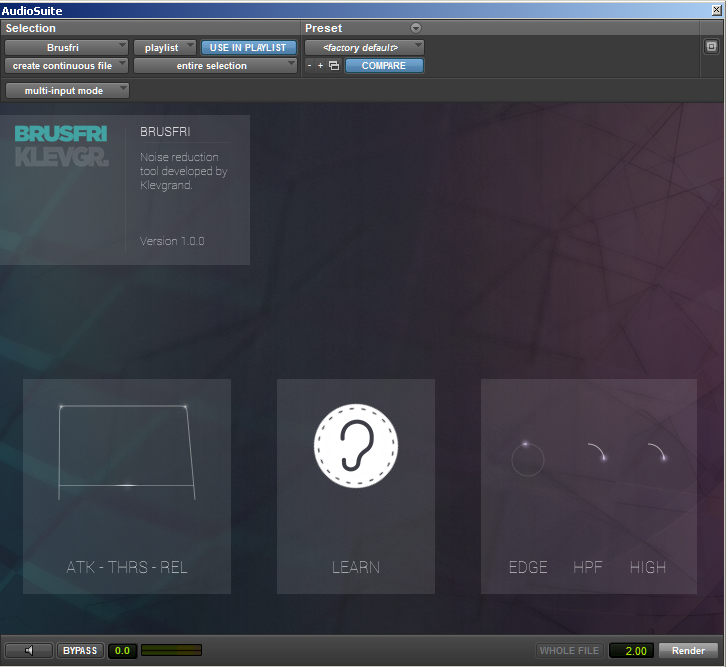
Task: Toggle the WHOLE FILE button
Action: click(569, 650)
